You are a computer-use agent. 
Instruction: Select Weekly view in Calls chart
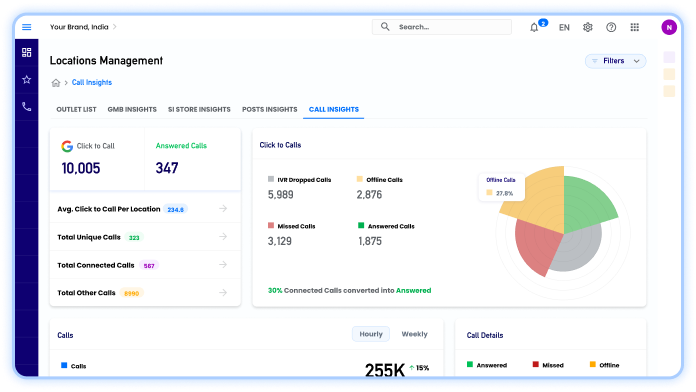pos(414,334)
